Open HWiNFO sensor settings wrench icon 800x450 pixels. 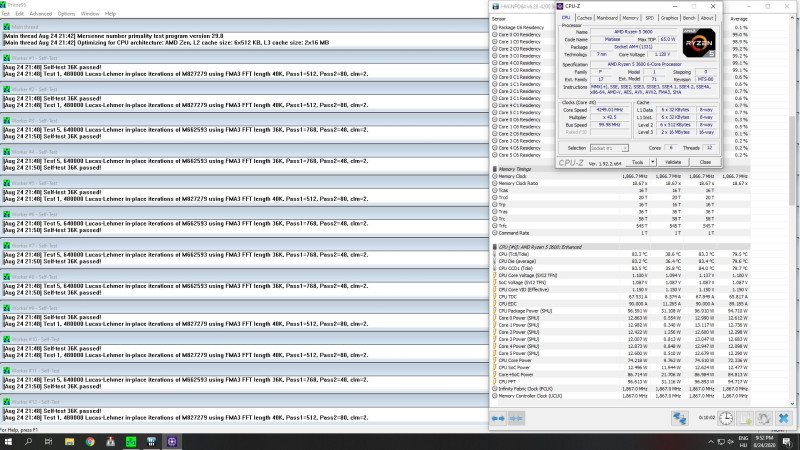764,418
